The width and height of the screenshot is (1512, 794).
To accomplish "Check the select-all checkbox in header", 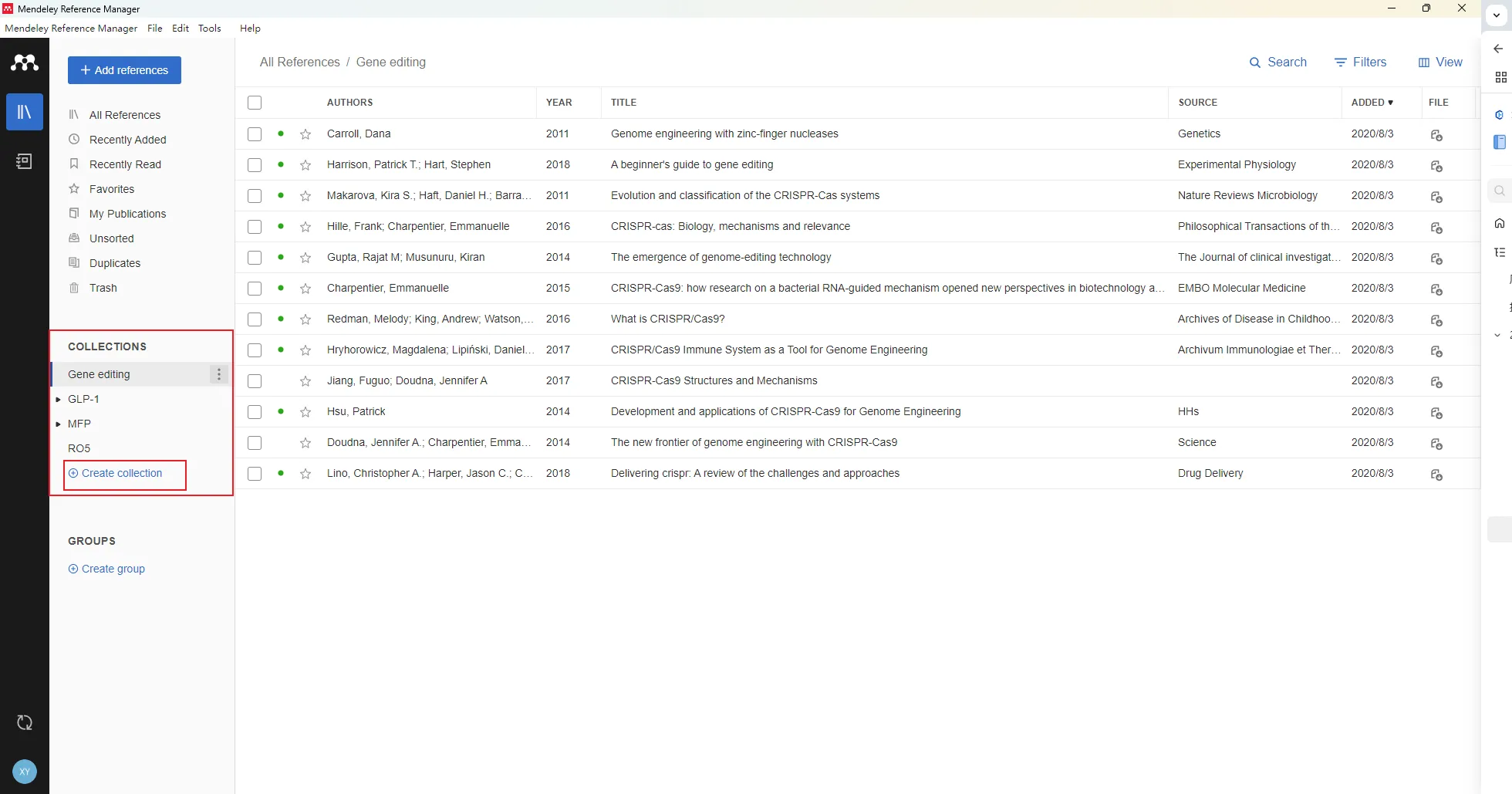I will coord(255,103).
